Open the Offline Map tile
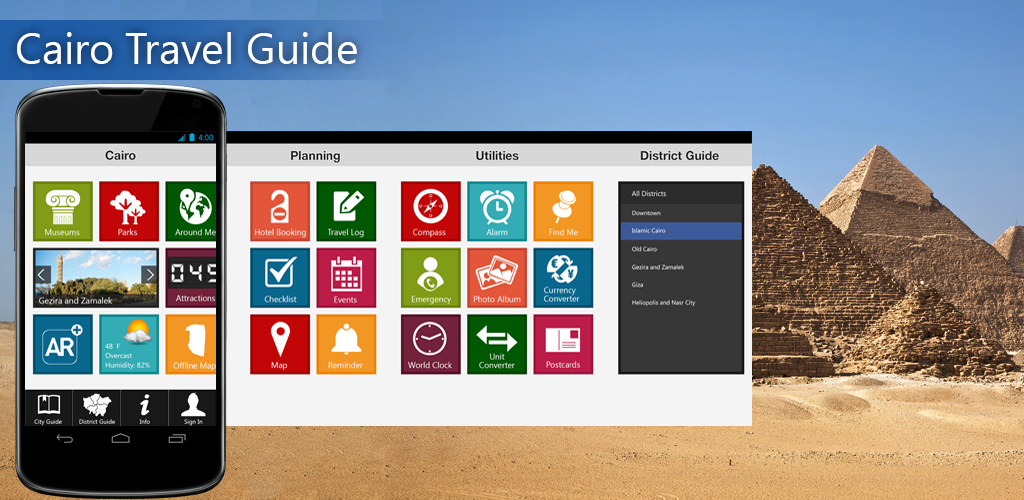The height and width of the screenshot is (500, 1024). click(x=191, y=345)
